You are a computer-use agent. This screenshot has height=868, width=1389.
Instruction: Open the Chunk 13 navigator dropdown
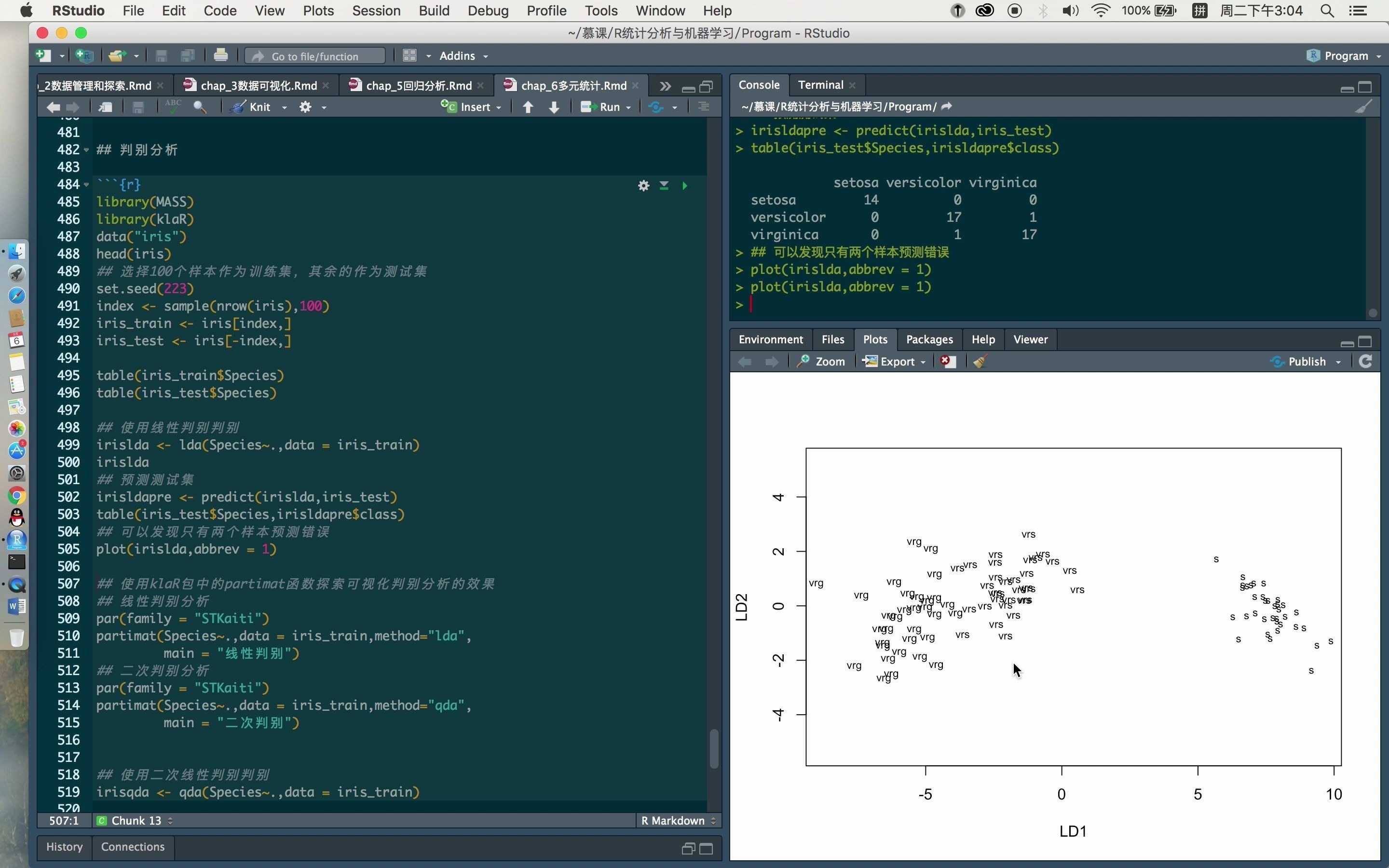(136, 820)
